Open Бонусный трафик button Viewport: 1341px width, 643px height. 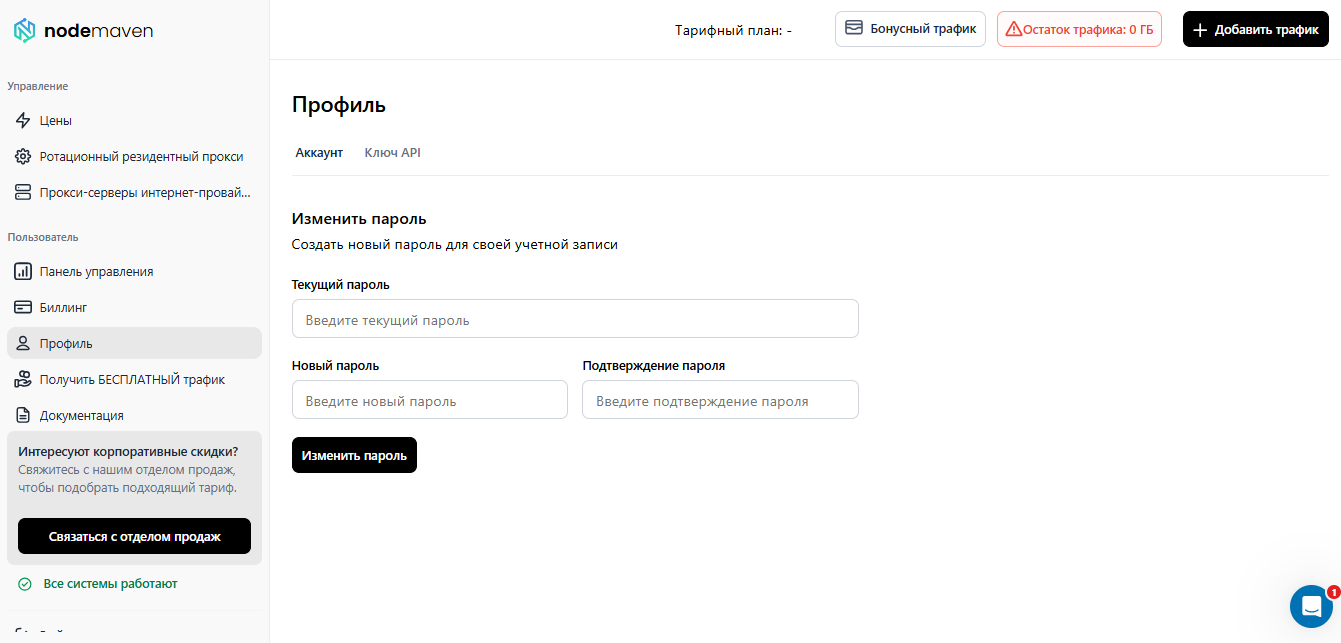tap(910, 29)
